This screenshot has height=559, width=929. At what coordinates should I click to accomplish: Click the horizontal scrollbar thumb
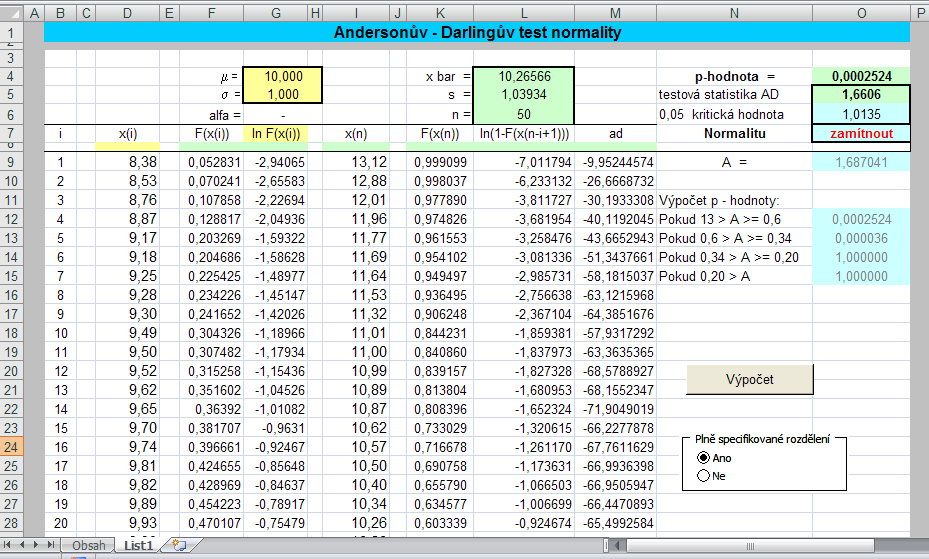click(750, 545)
